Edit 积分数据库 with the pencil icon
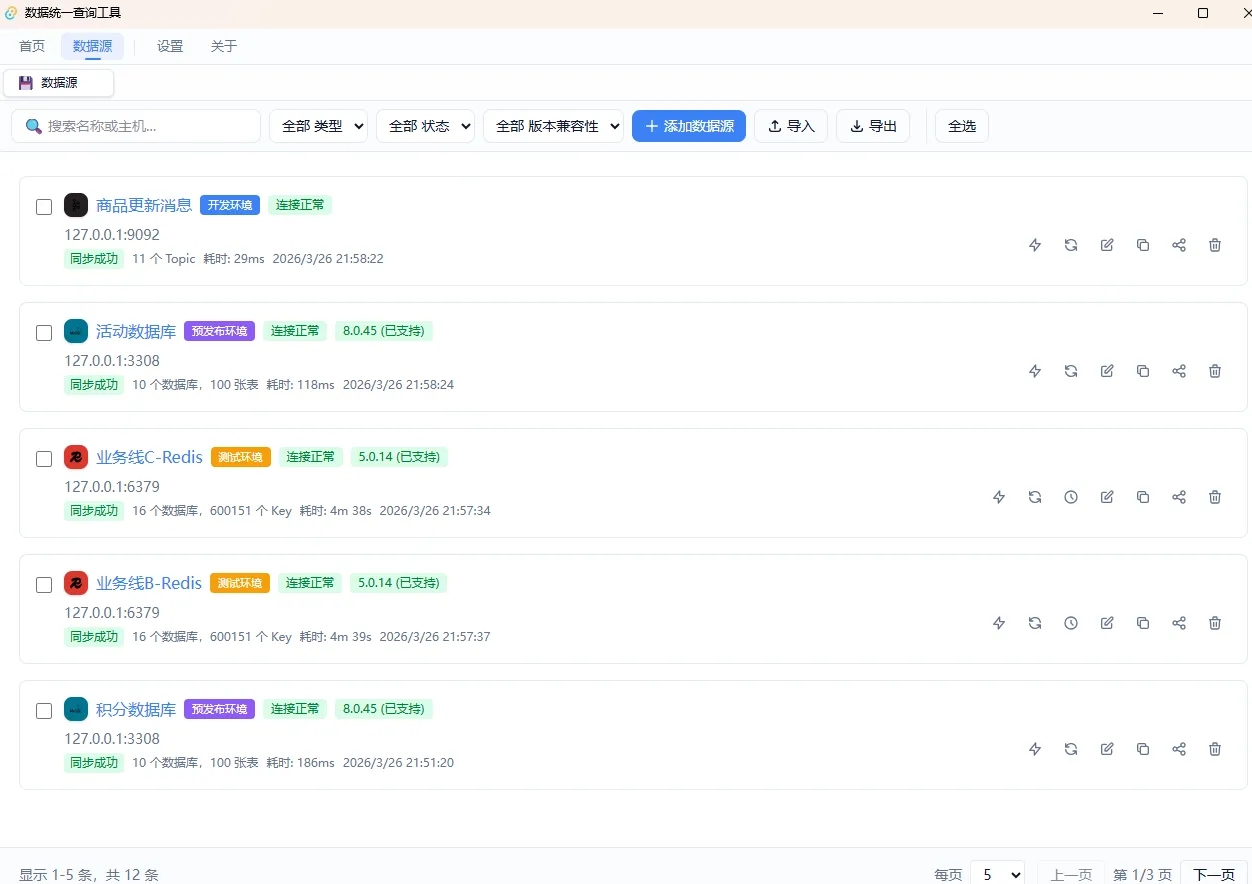The height and width of the screenshot is (884, 1252). 1107,749
